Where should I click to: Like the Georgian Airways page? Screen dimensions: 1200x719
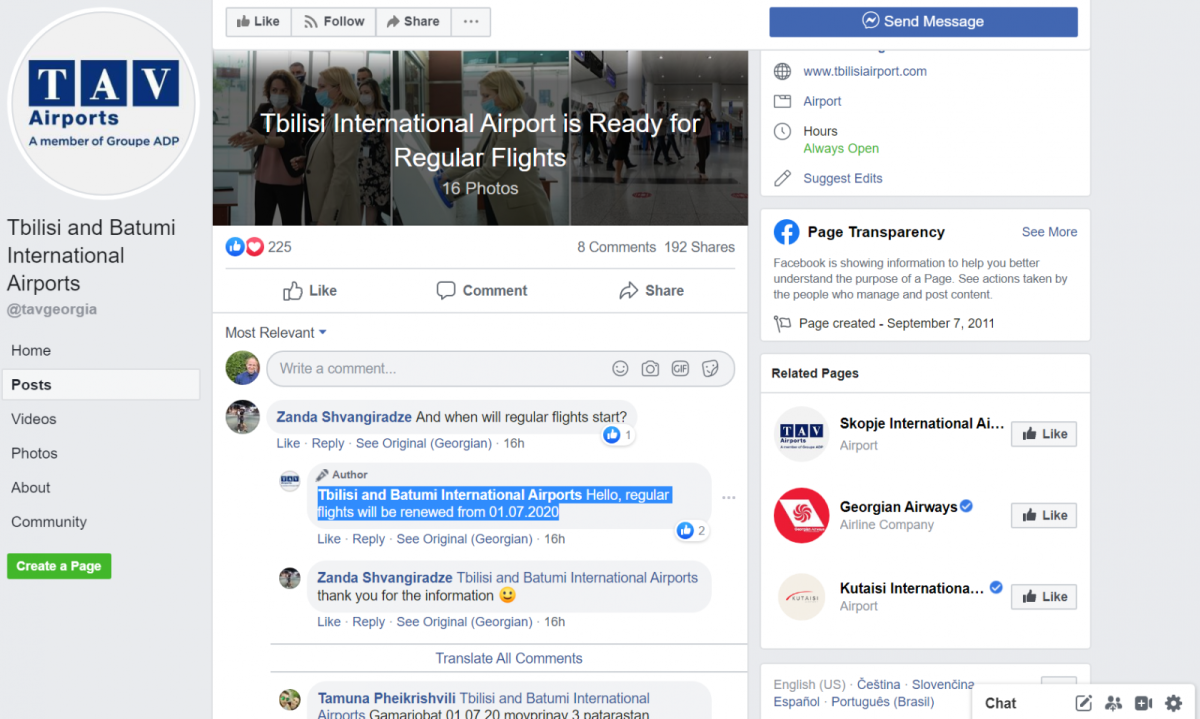[1043, 515]
